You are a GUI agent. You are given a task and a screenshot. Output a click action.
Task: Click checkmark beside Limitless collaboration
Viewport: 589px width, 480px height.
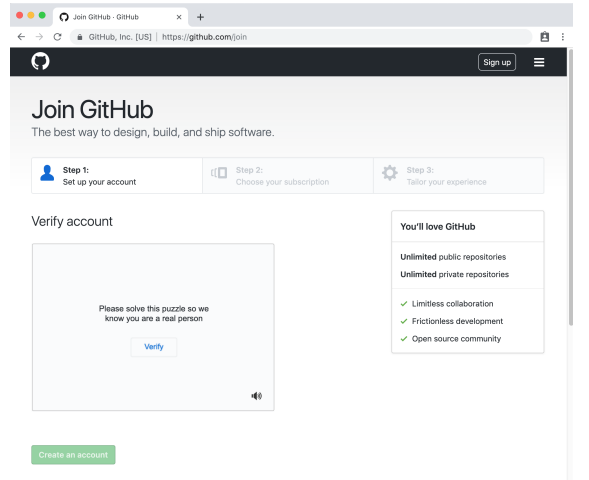pyautogui.click(x=404, y=303)
